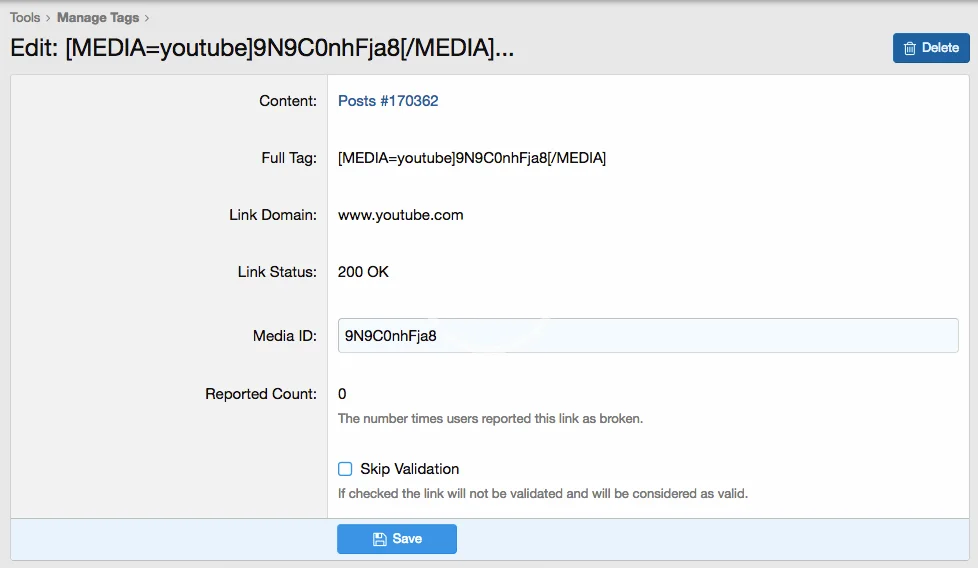
Task: Go to the Tools breadcrumb
Action: pyautogui.click(x=25, y=18)
